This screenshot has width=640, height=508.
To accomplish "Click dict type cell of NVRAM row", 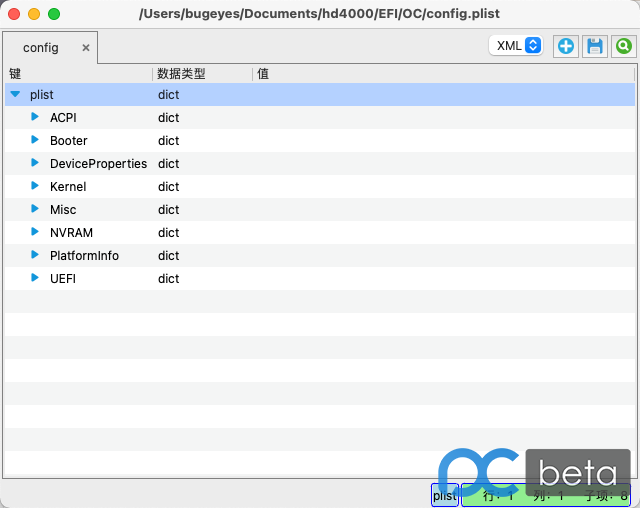I will tap(169, 233).
